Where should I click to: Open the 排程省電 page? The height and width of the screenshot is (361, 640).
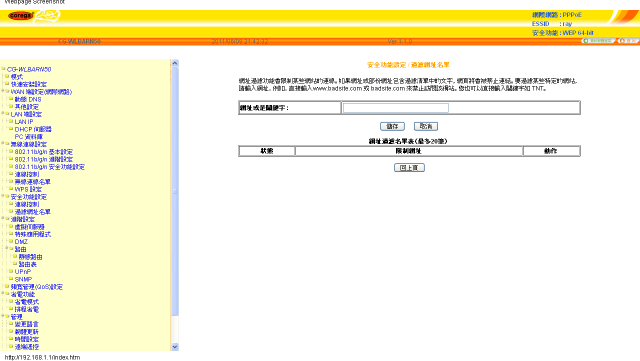click(27, 309)
